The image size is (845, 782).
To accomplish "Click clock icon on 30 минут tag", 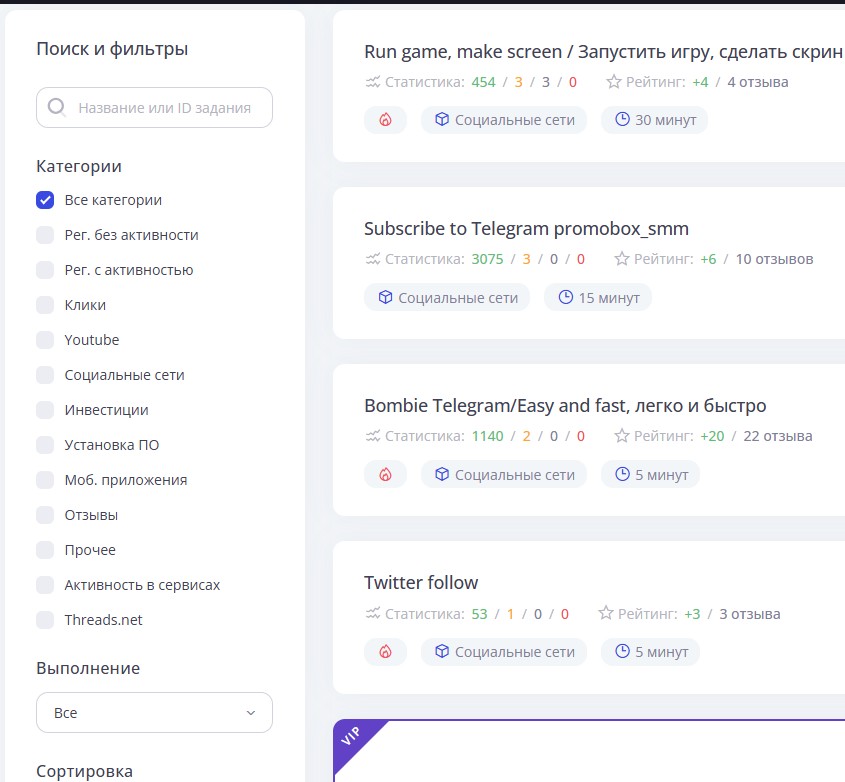I will pos(622,120).
